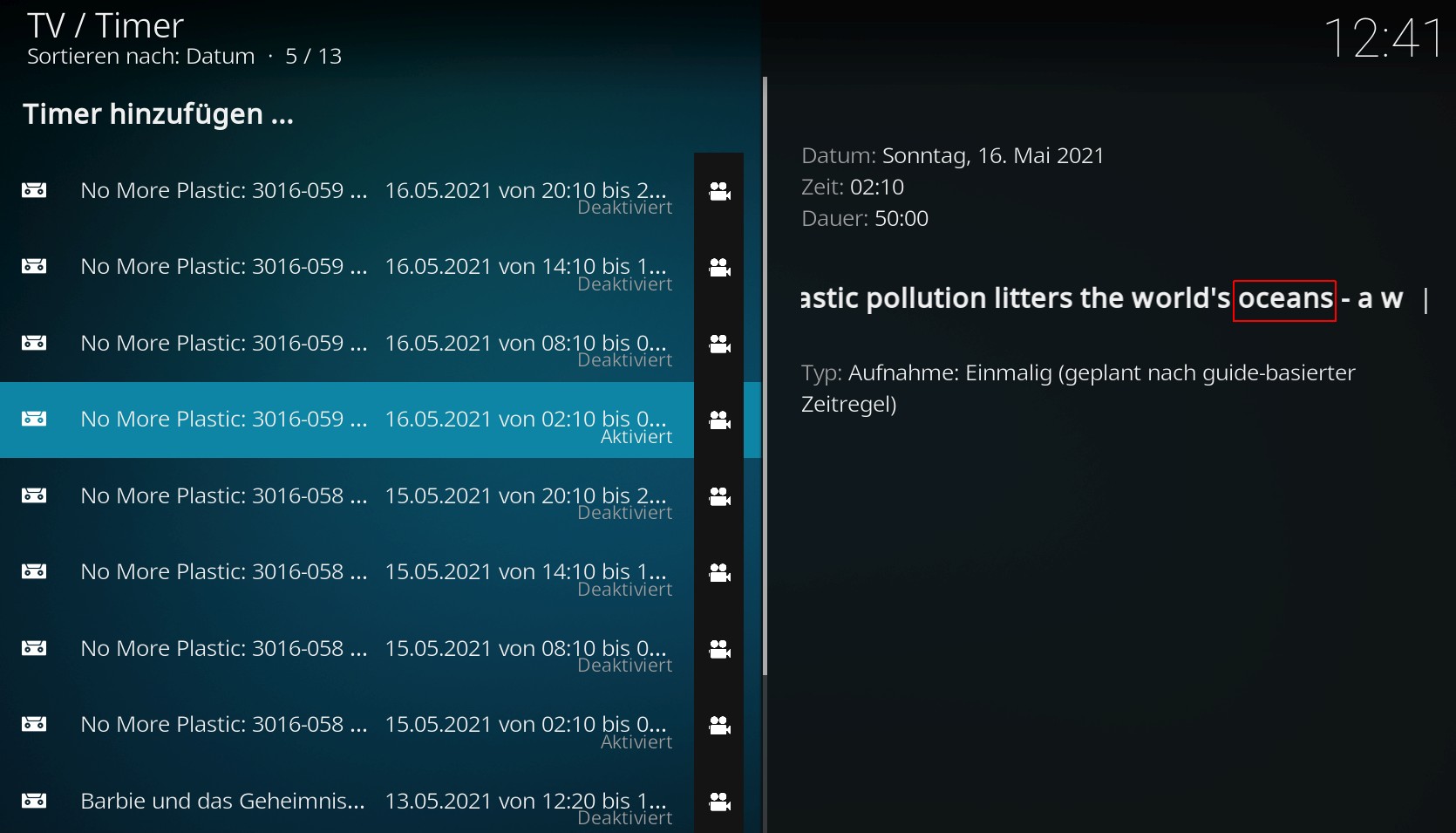This screenshot has height=833, width=1456.
Task: Select timer dated 15.05.2021 von 14:10
Action: tap(347, 572)
